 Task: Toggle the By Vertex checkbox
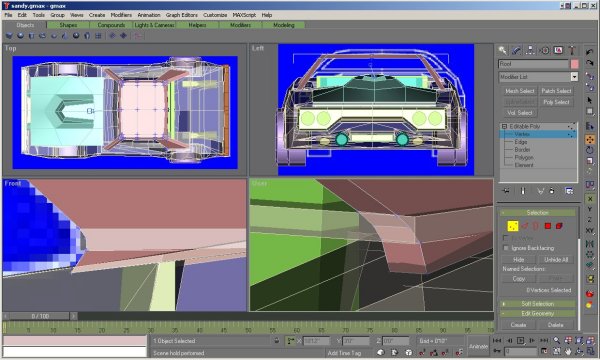pos(506,238)
